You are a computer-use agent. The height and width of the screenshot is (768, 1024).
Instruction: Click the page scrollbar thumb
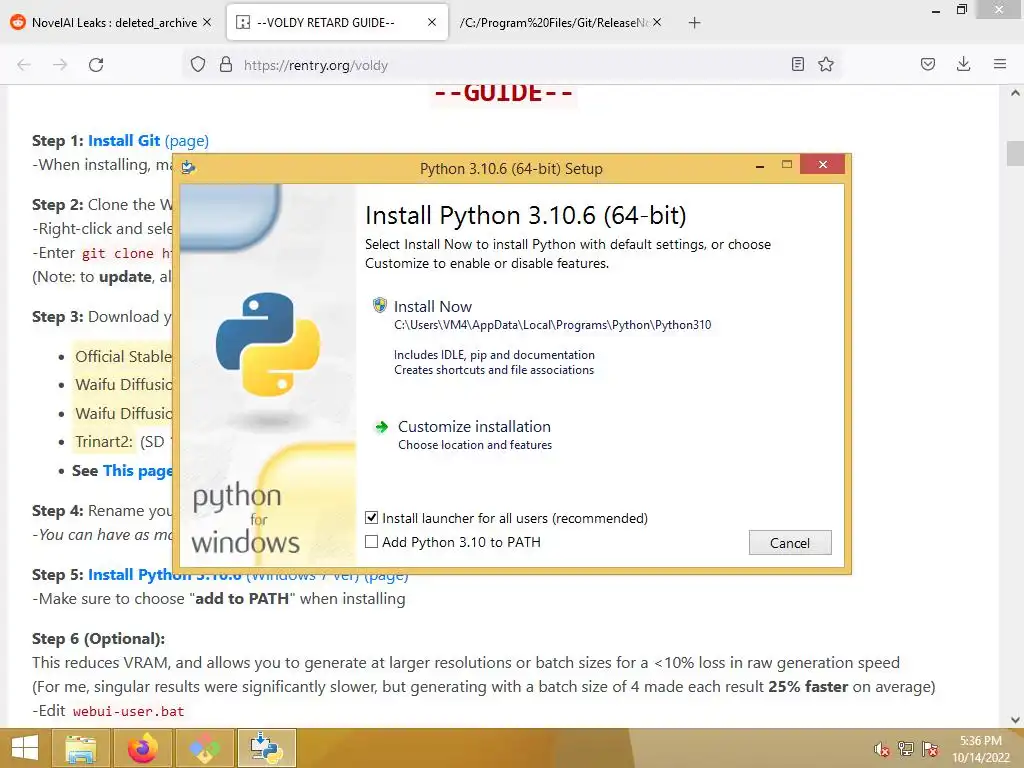(x=1015, y=153)
